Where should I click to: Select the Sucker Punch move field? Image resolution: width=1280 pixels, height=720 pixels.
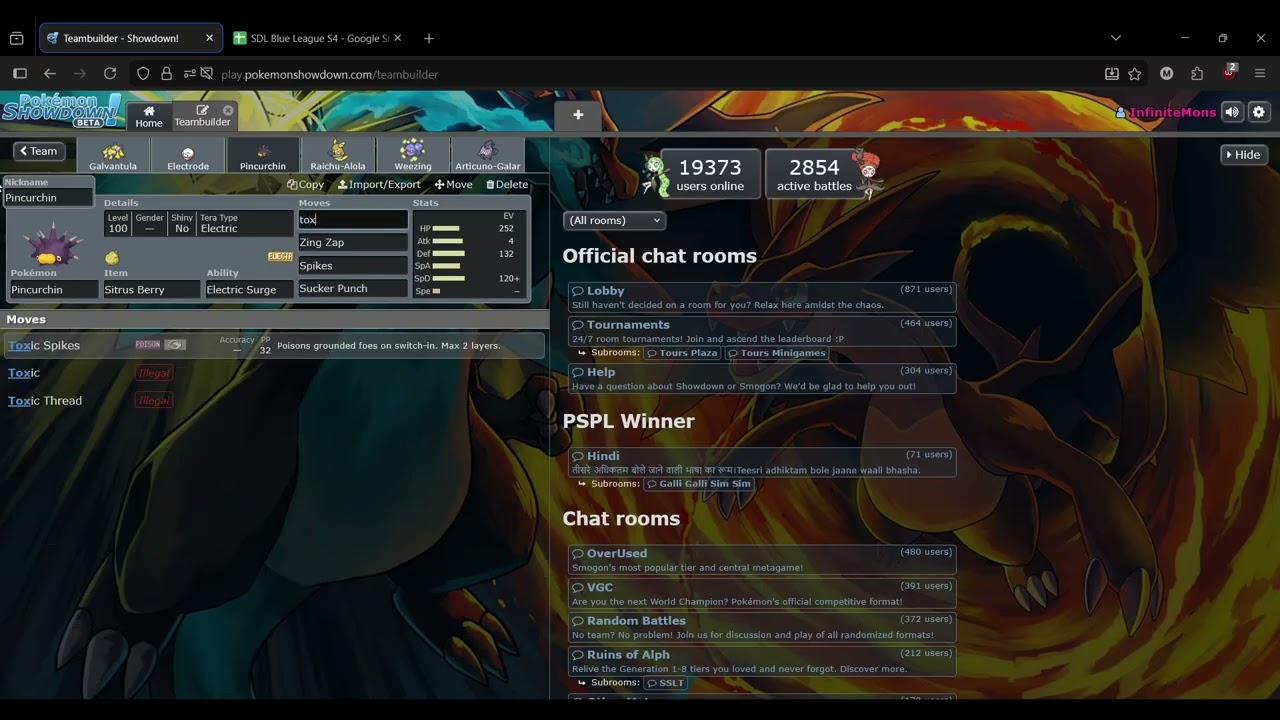353,289
